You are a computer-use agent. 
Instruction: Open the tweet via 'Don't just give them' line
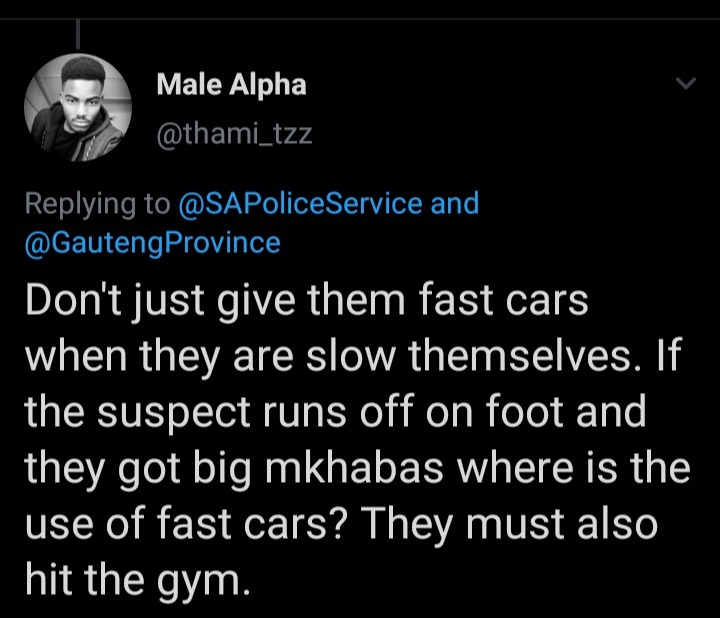click(307, 301)
